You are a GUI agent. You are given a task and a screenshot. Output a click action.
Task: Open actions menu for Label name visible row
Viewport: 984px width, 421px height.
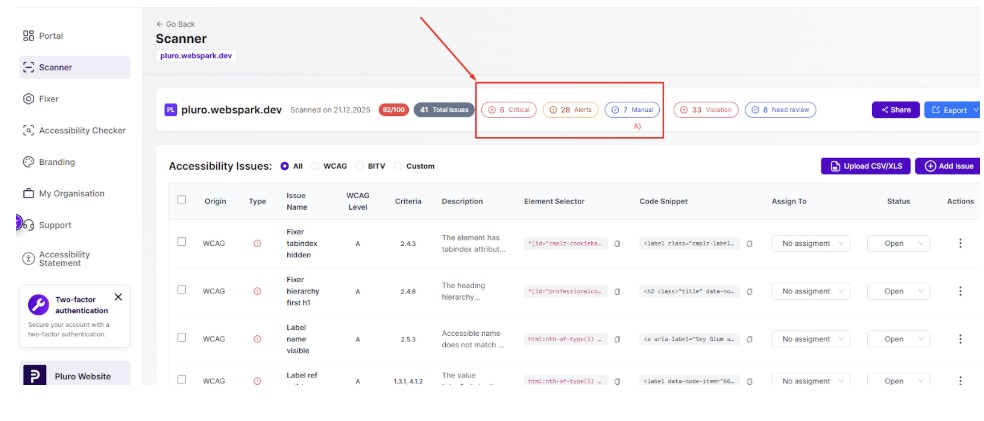(x=960, y=339)
